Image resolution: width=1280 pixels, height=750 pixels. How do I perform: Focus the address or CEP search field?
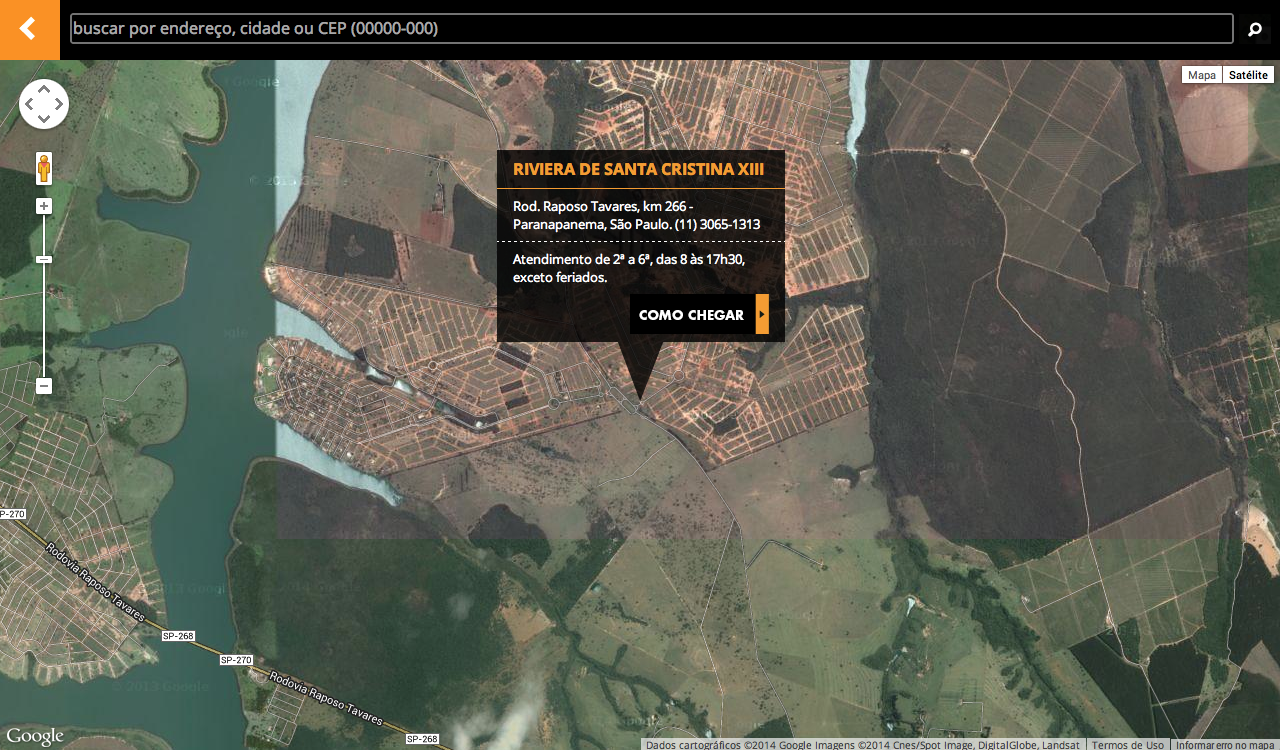650,29
